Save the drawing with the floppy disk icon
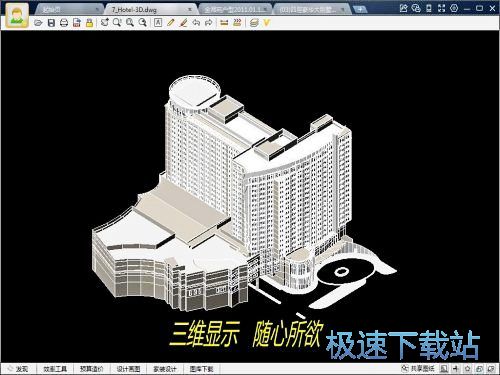The width and height of the screenshot is (500, 375). pyautogui.click(x=51, y=23)
